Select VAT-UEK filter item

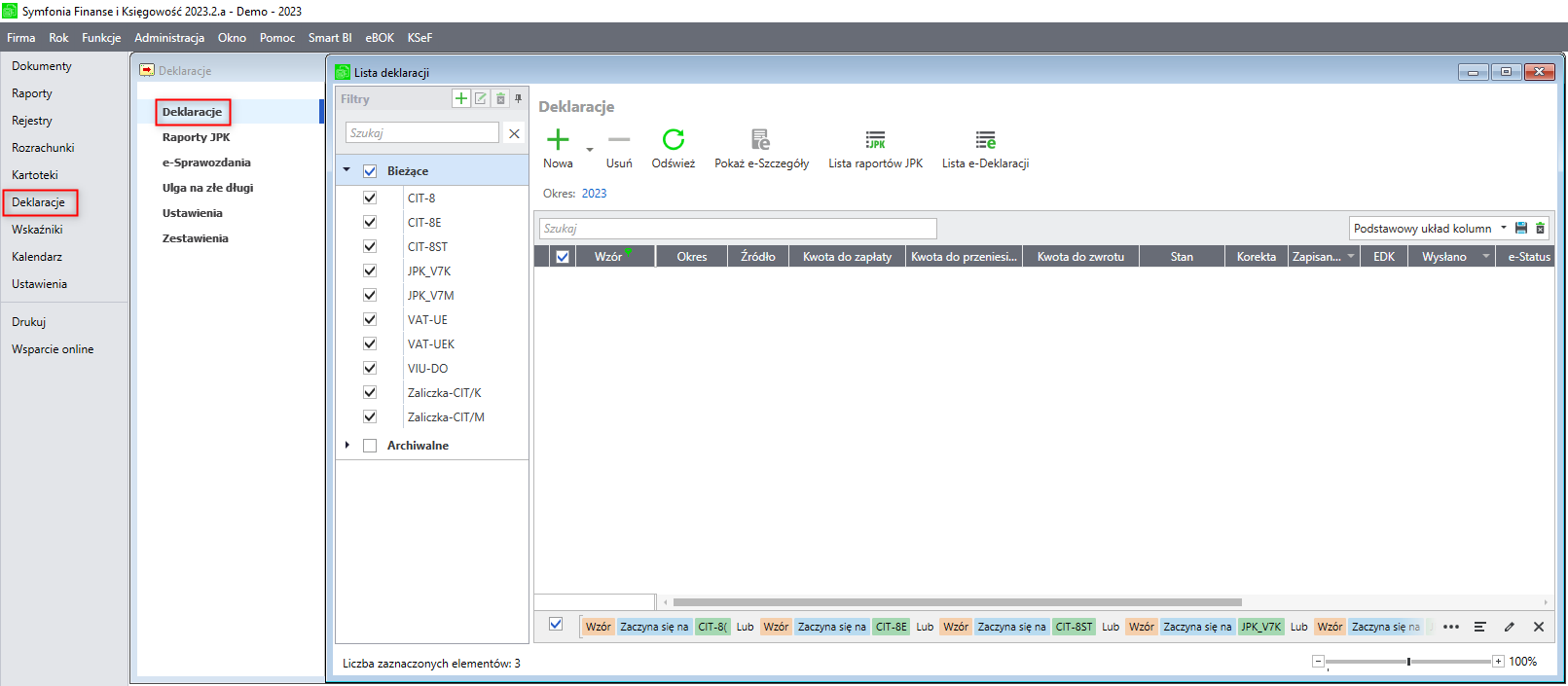tap(431, 344)
